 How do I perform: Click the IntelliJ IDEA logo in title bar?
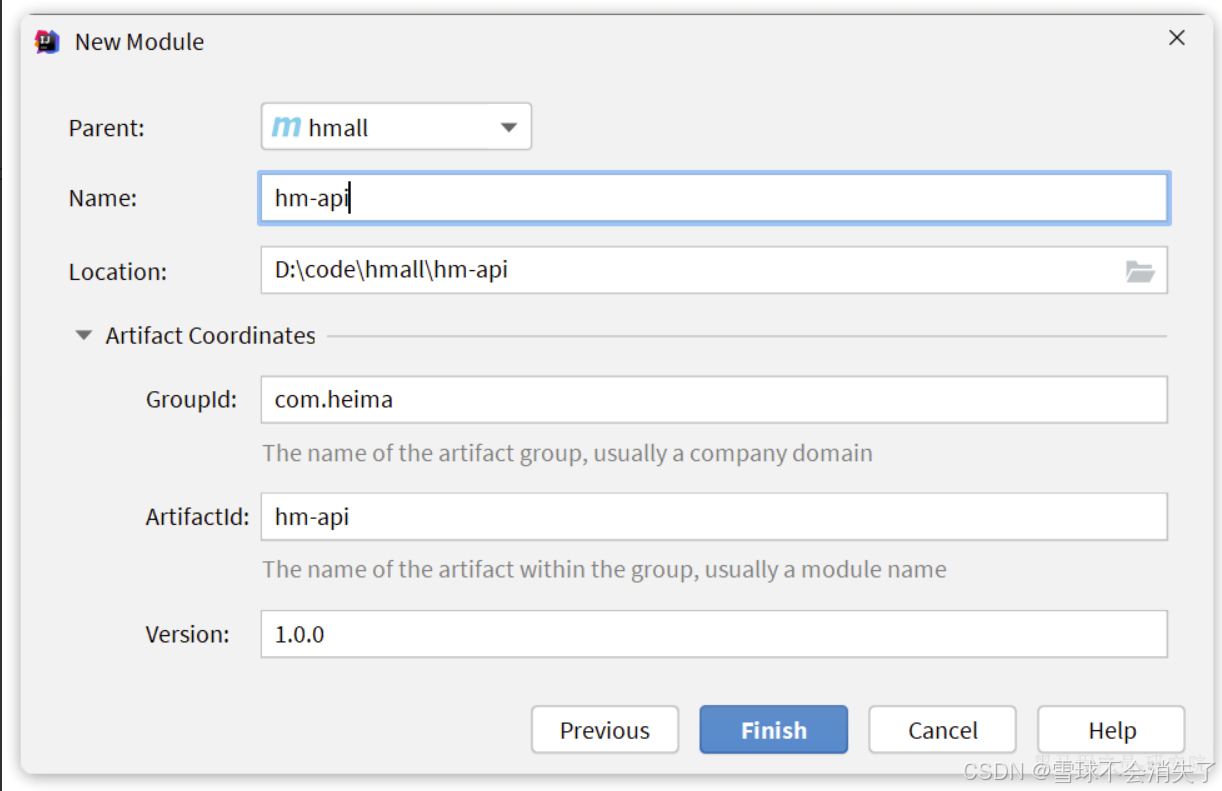coord(46,42)
